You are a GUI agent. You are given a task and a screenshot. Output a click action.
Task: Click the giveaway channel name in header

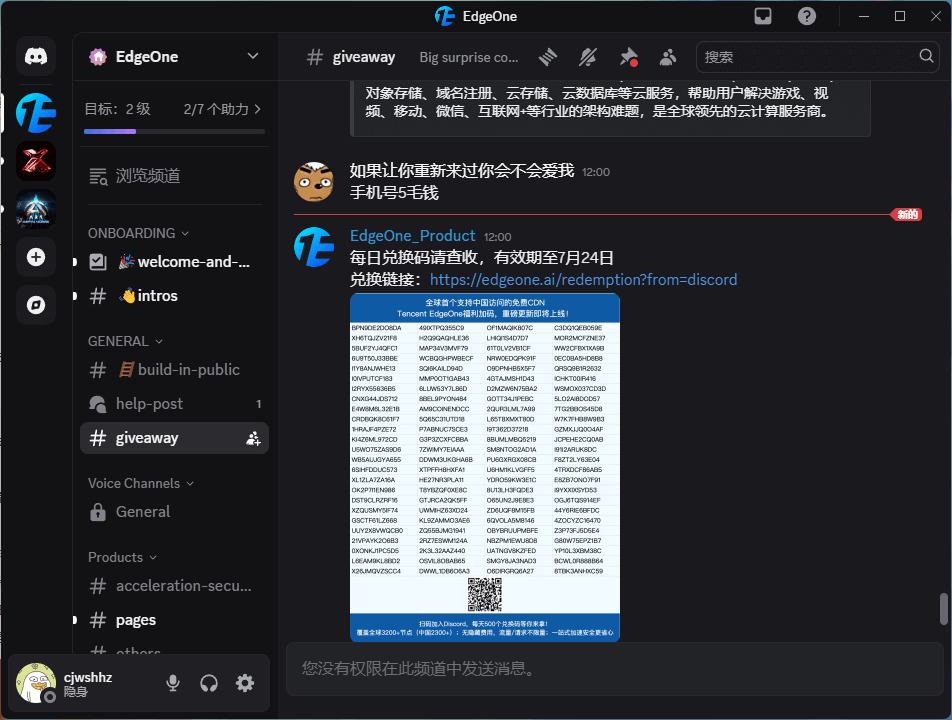coord(364,57)
